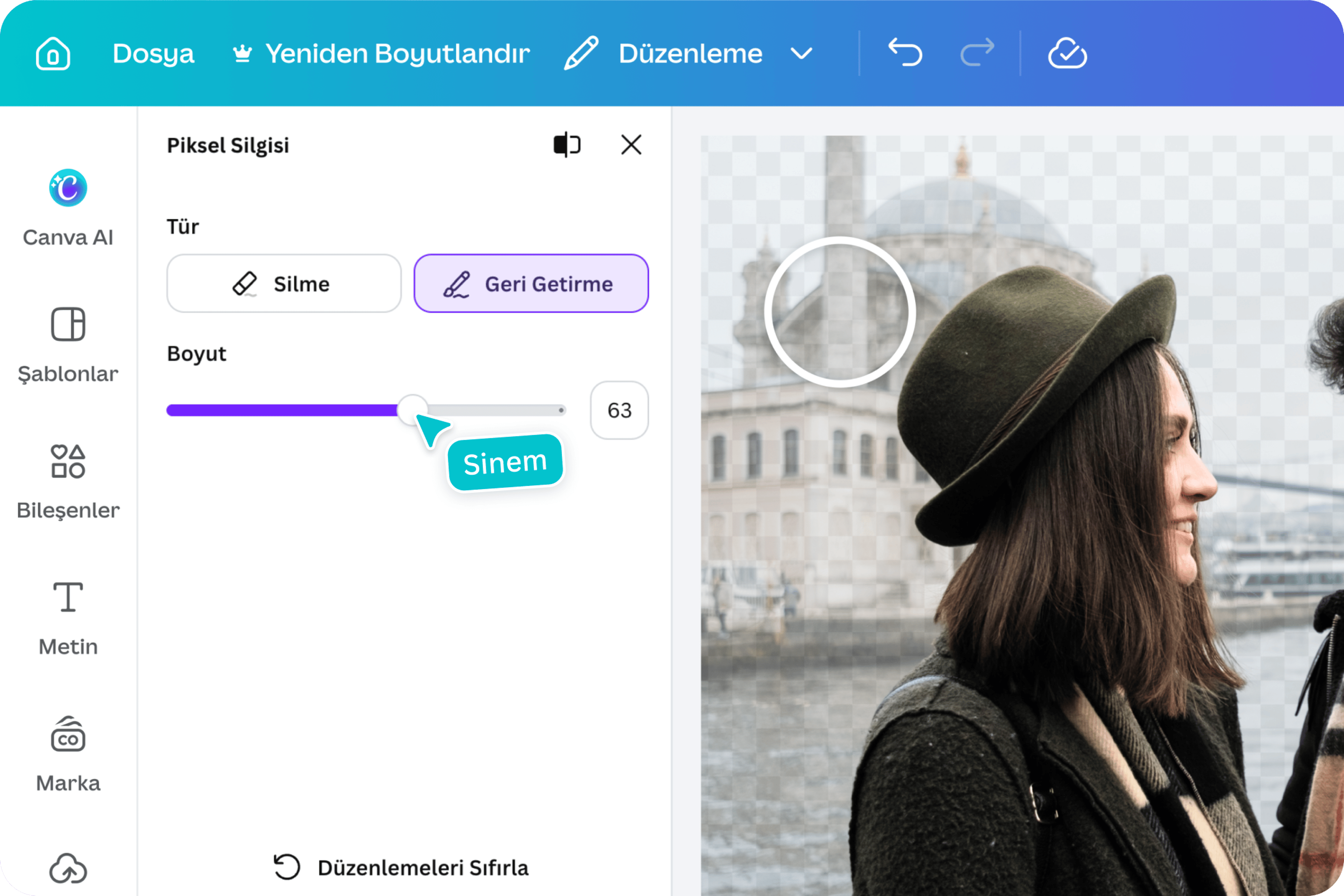The width and height of the screenshot is (1344, 896).
Task: Select Geri Getirme restore mode
Action: click(x=531, y=283)
